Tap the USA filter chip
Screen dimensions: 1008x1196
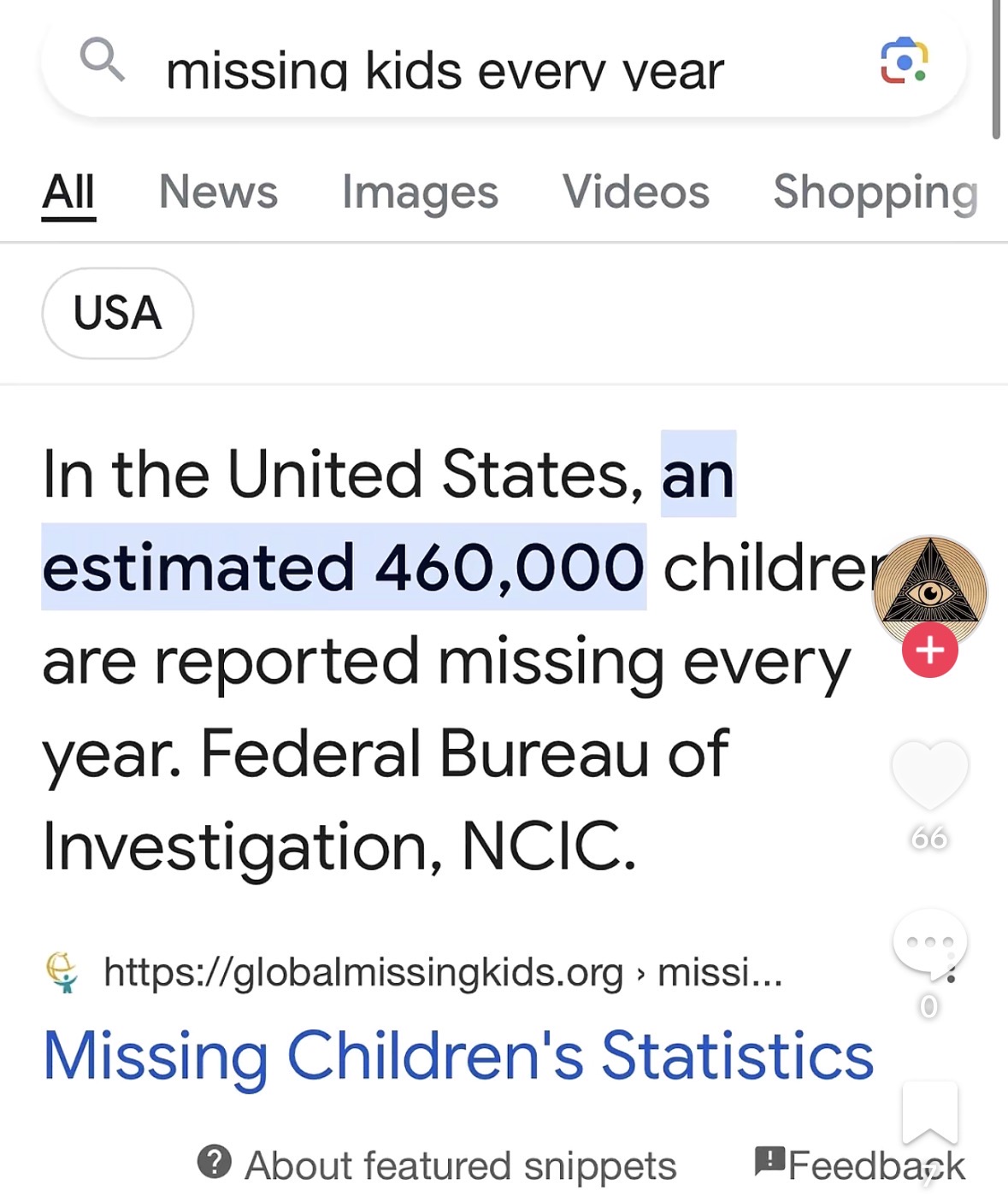117,313
